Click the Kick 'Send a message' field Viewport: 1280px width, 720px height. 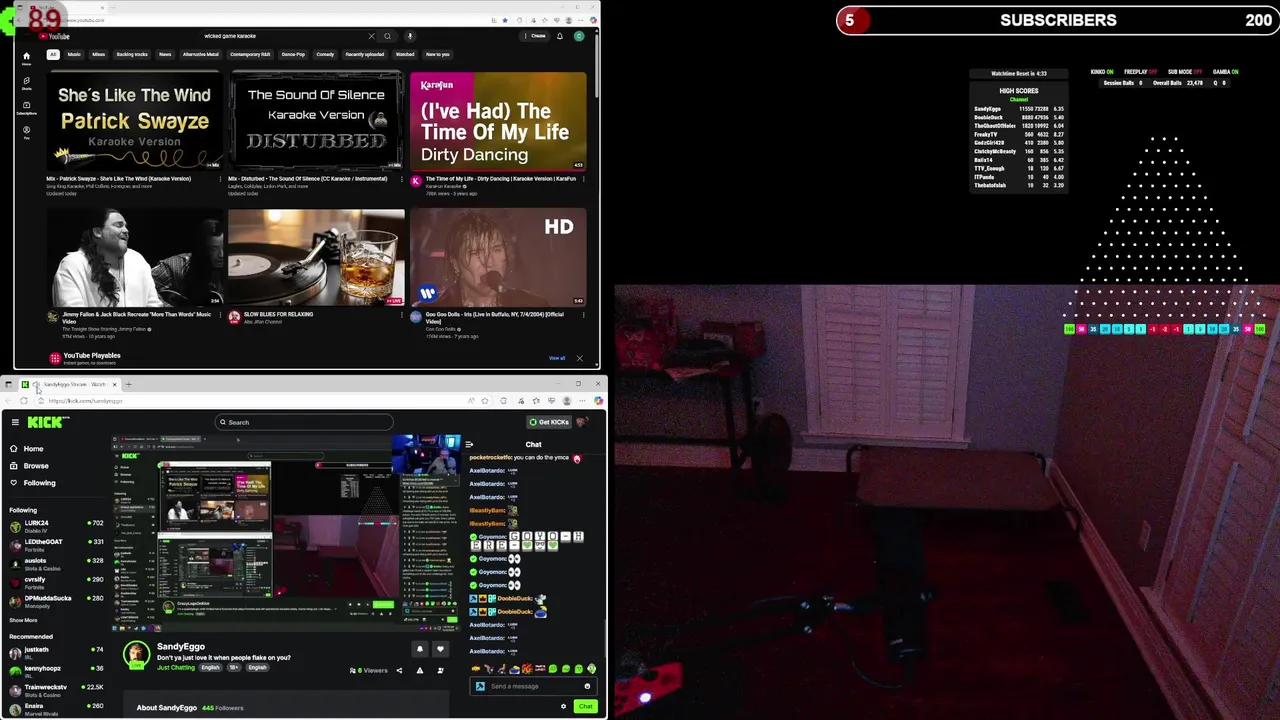click(534, 686)
